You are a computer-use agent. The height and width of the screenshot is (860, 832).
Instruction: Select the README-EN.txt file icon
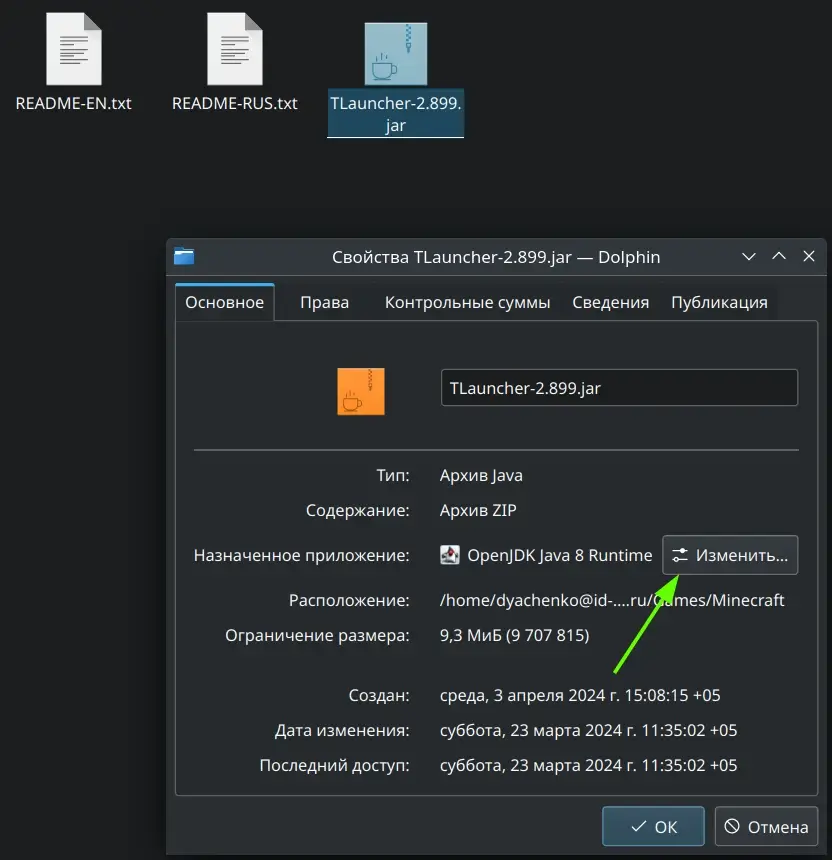pyautogui.click(x=74, y=49)
